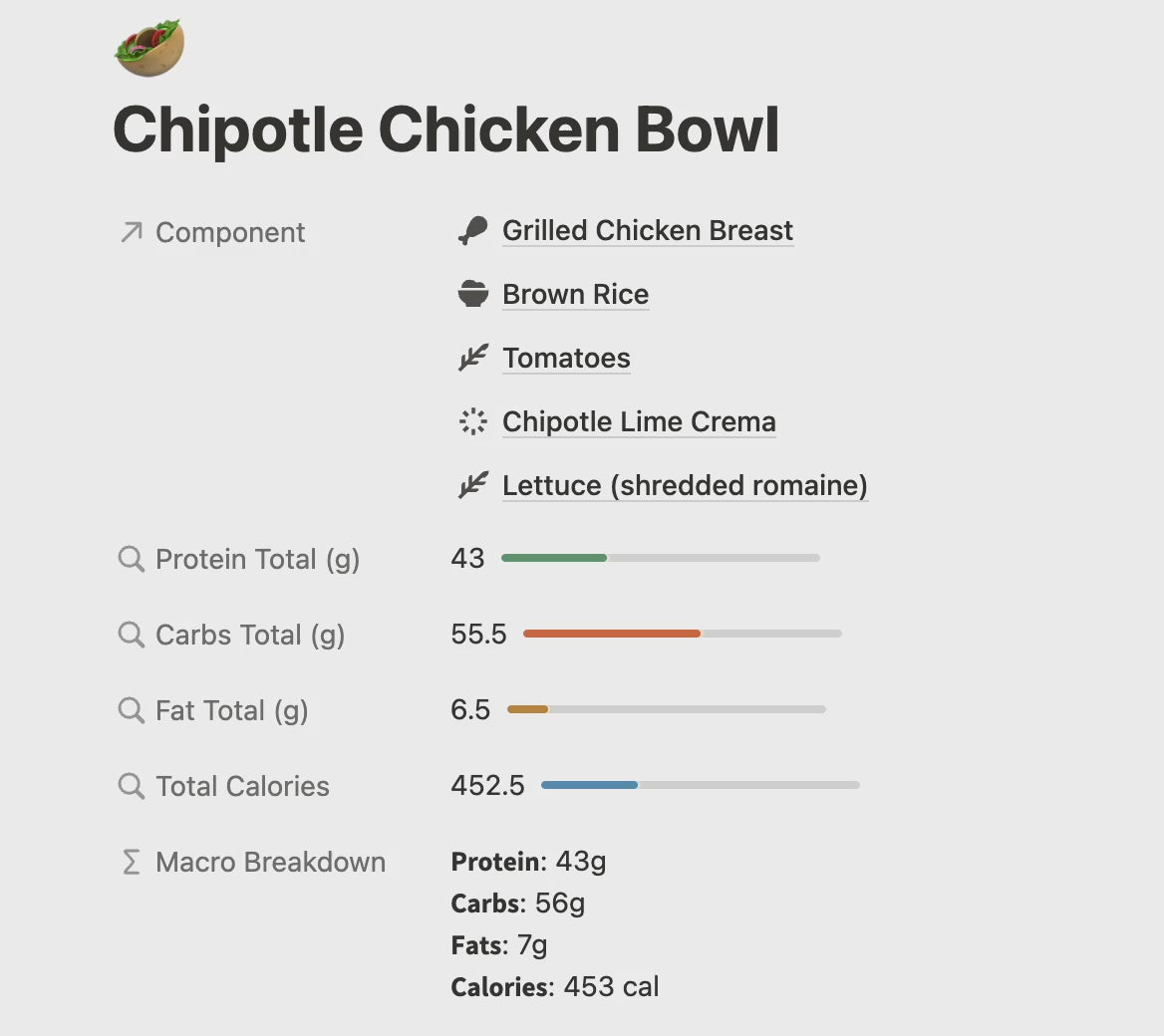The image size is (1164, 1036).
Task: Open Lettuce (shredded romaine) relation page
Action: pos(685,486)
